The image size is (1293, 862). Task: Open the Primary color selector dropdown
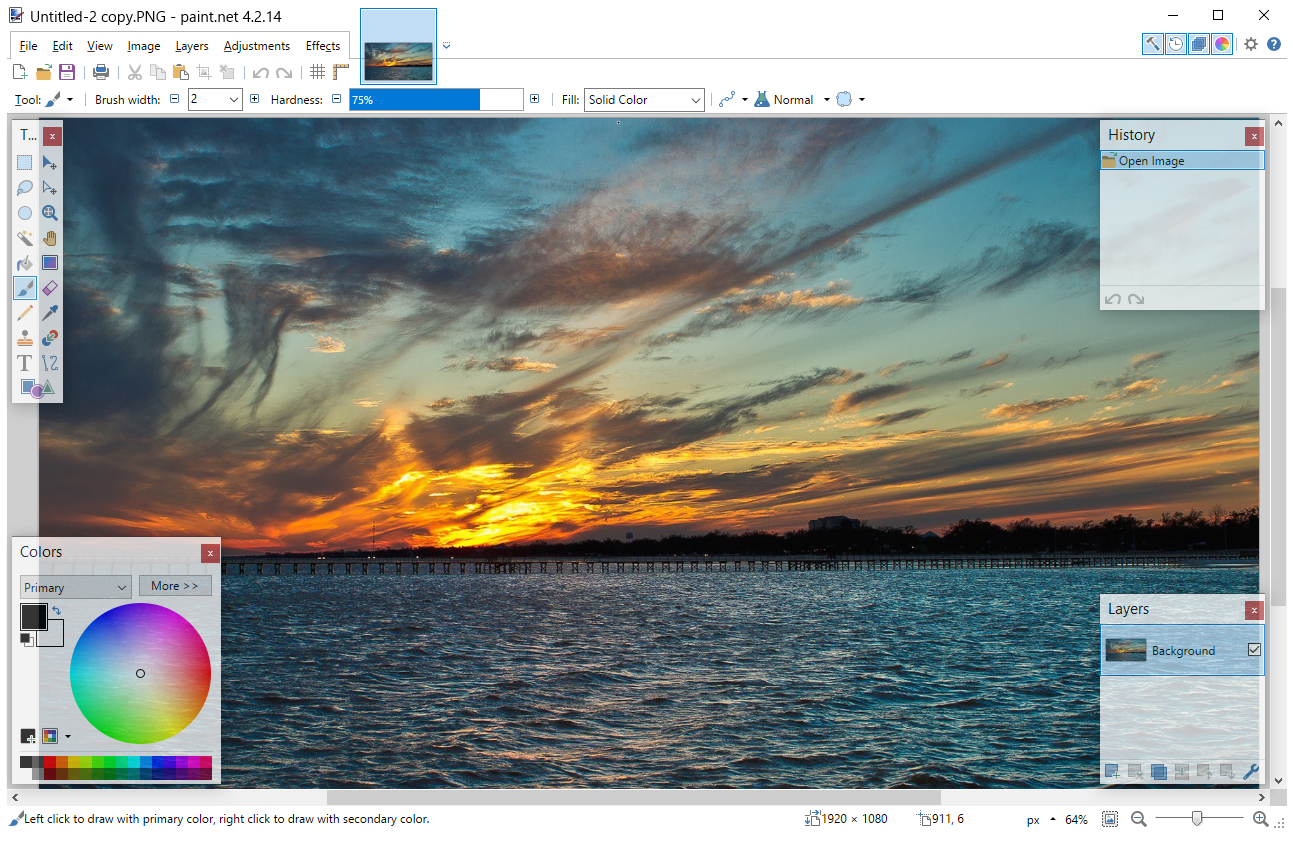[x=76, y=587]
